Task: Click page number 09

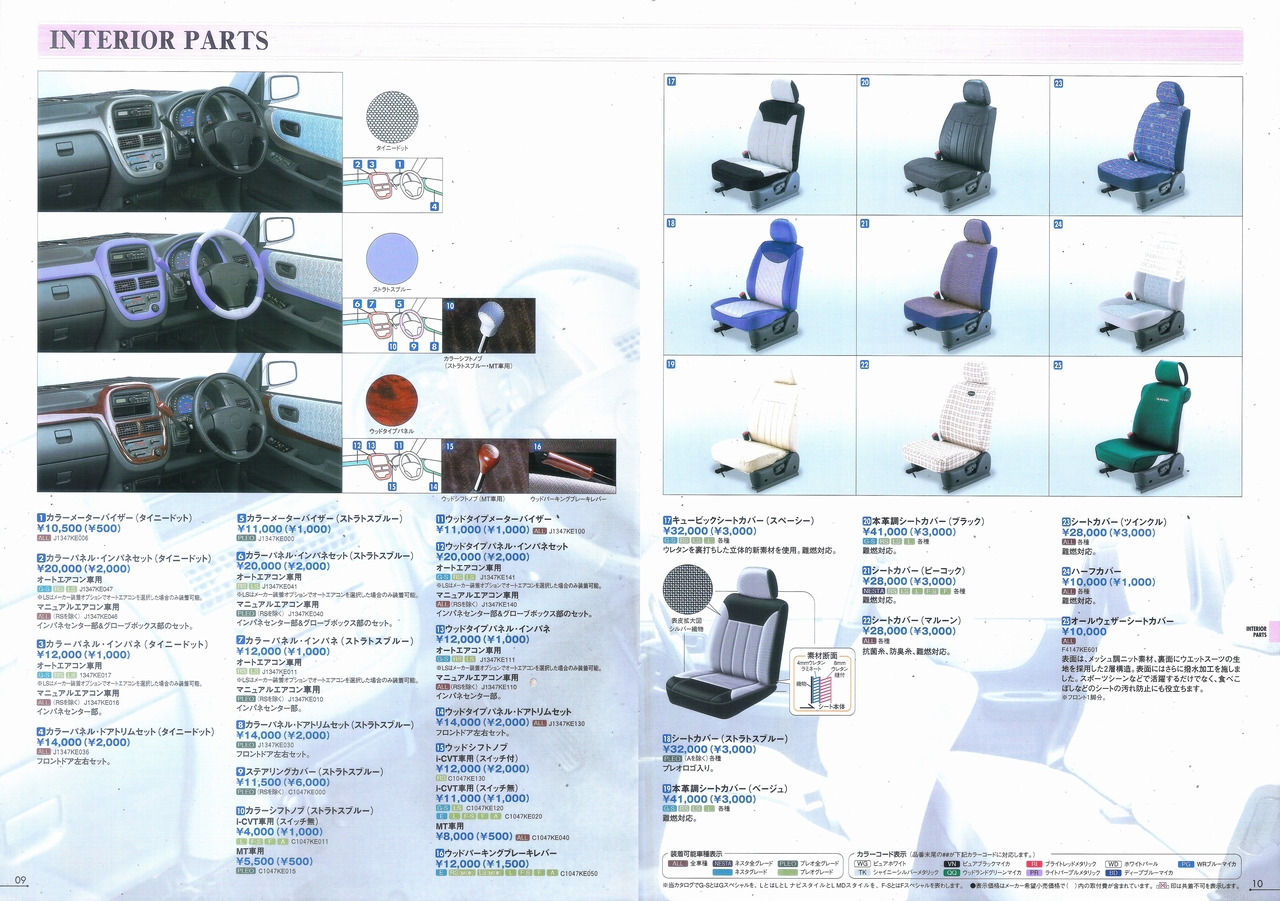Action: pos(20,881)
